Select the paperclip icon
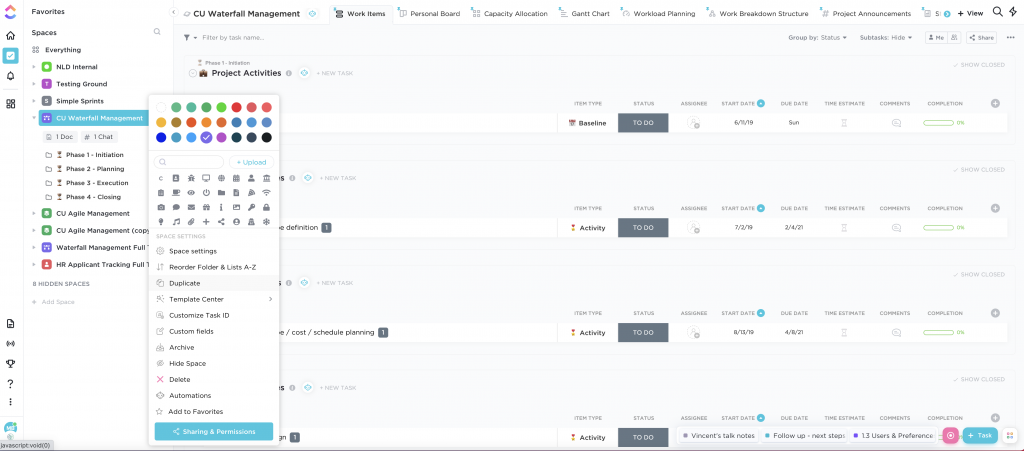The image size is (1024, 451). click(x=191, y=222)
